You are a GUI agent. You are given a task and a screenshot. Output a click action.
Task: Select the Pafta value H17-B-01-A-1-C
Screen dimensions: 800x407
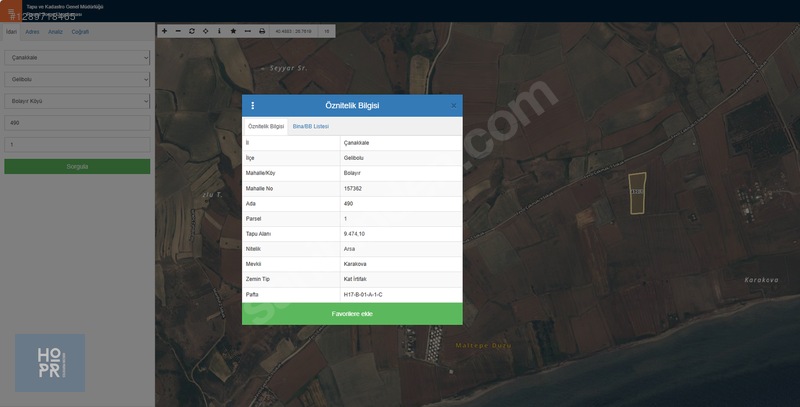(363, 294)
